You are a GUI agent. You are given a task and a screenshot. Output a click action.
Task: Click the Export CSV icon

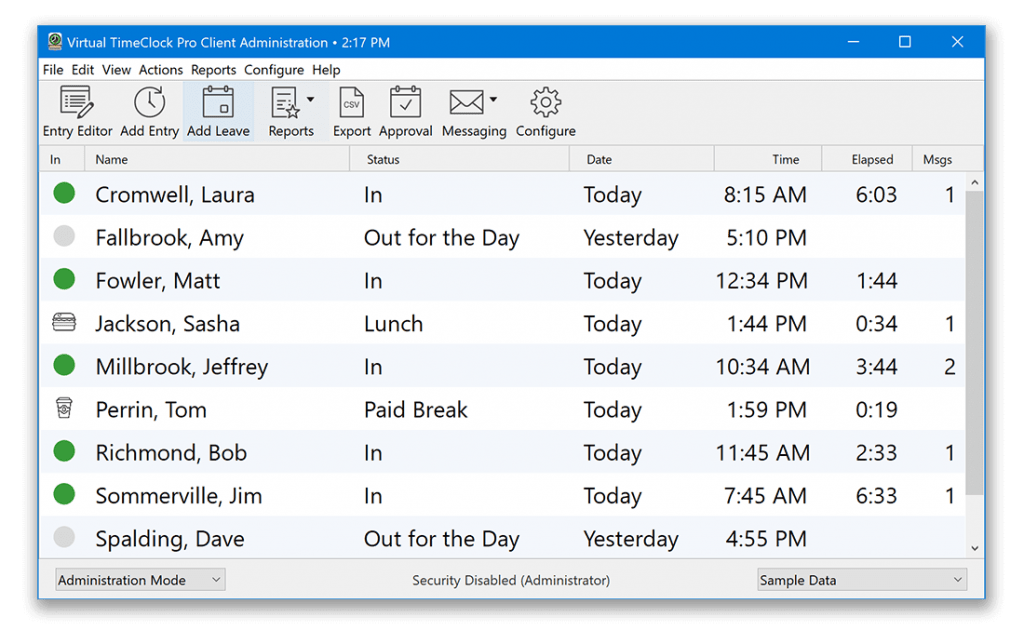click(351, 103)
